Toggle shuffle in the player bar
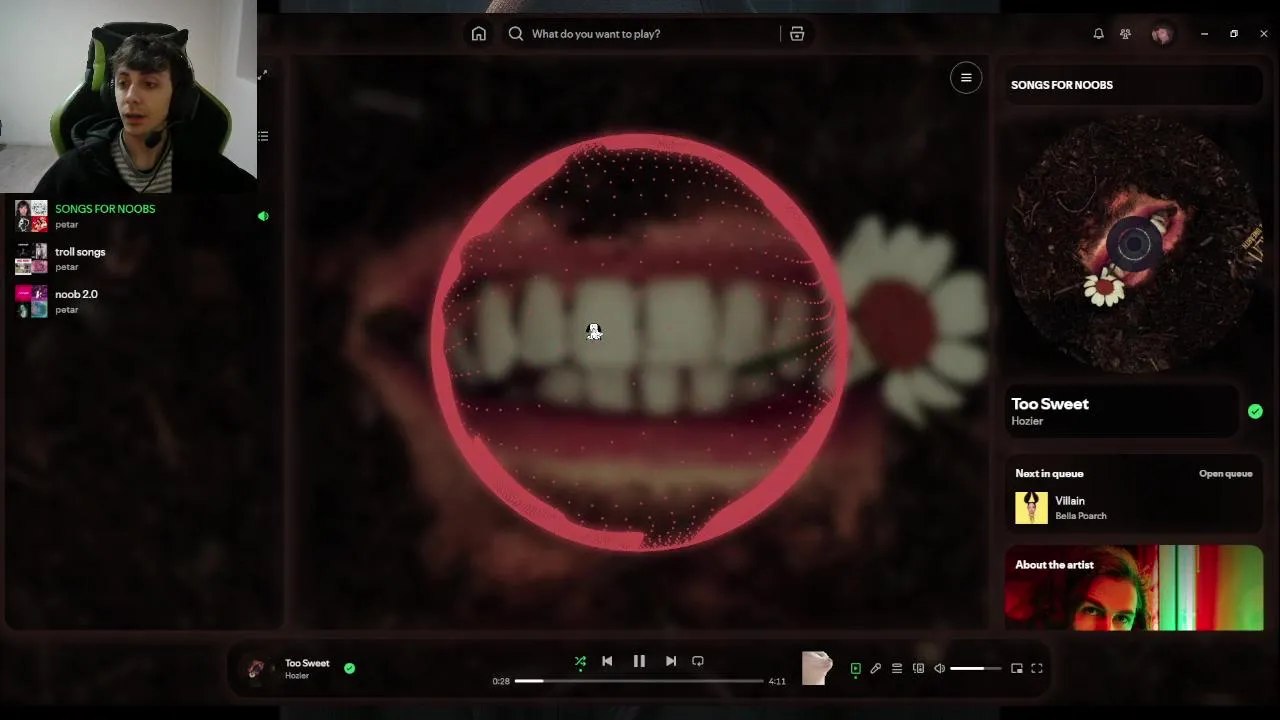This screenshot has width=1280, height=720. click(x=580, y=661)
